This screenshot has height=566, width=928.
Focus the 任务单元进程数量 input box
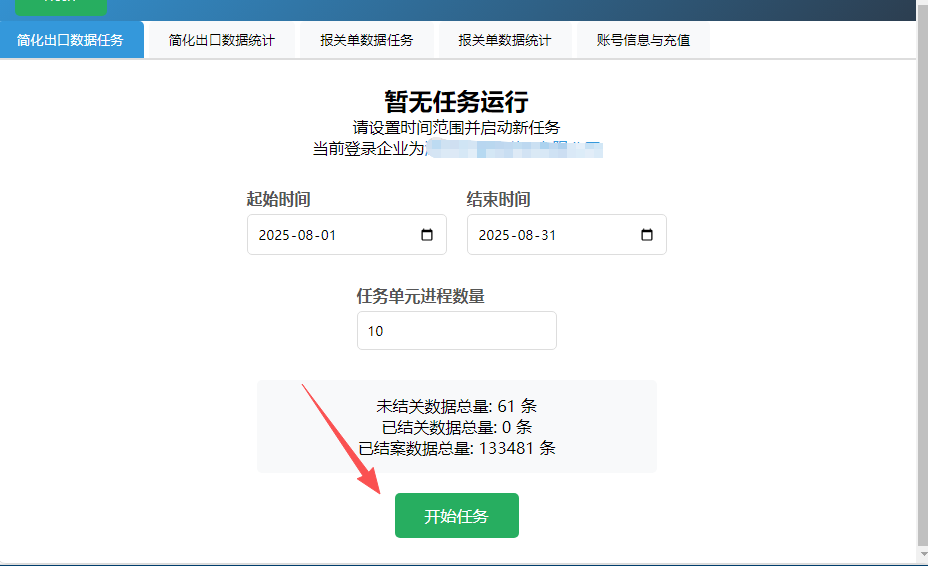(456, 331)
